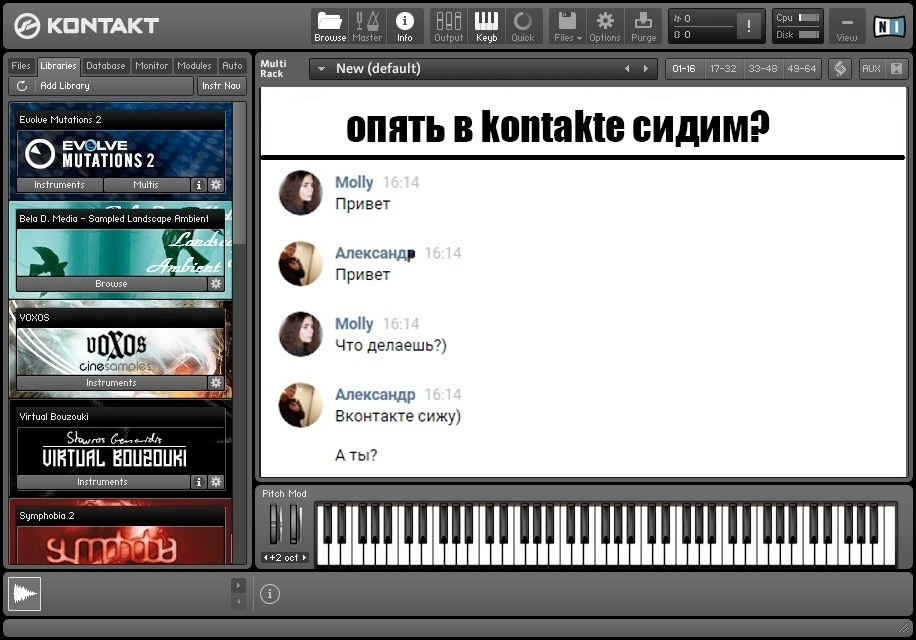Open the Modules tab

tap(194, 66)
